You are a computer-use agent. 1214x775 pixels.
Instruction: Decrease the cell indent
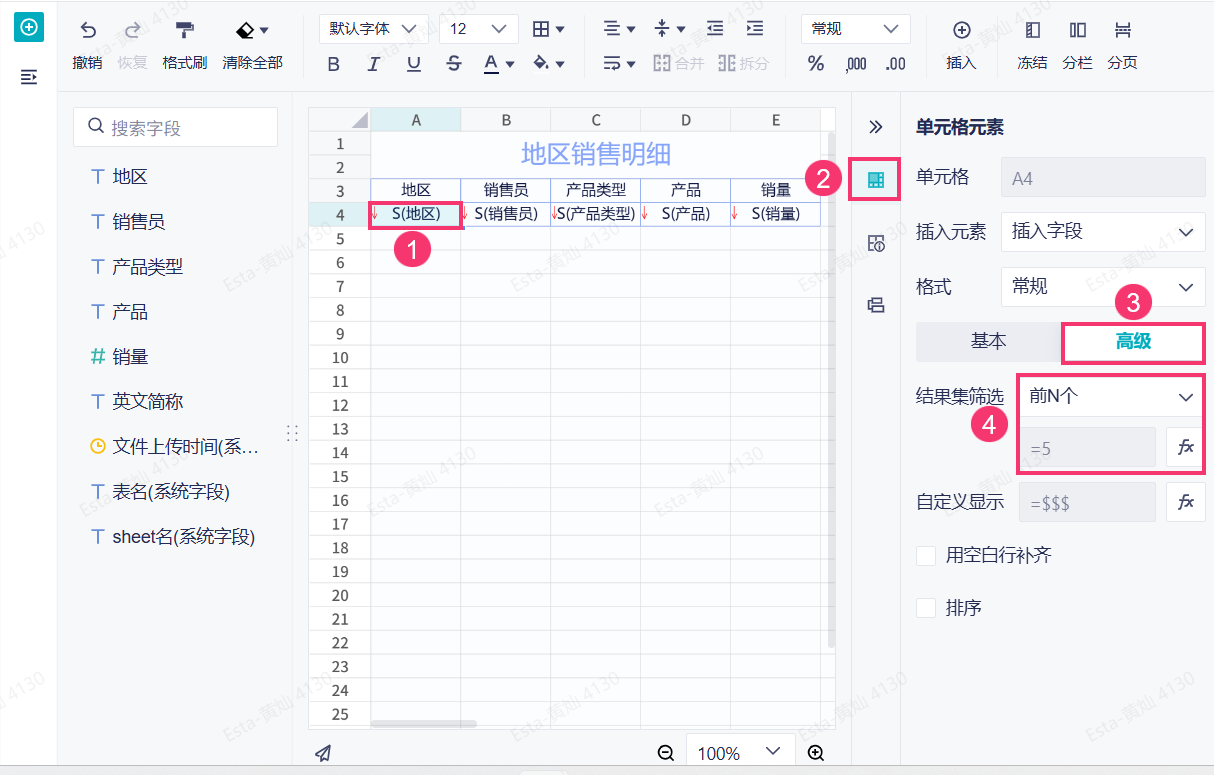click(715, 29)
